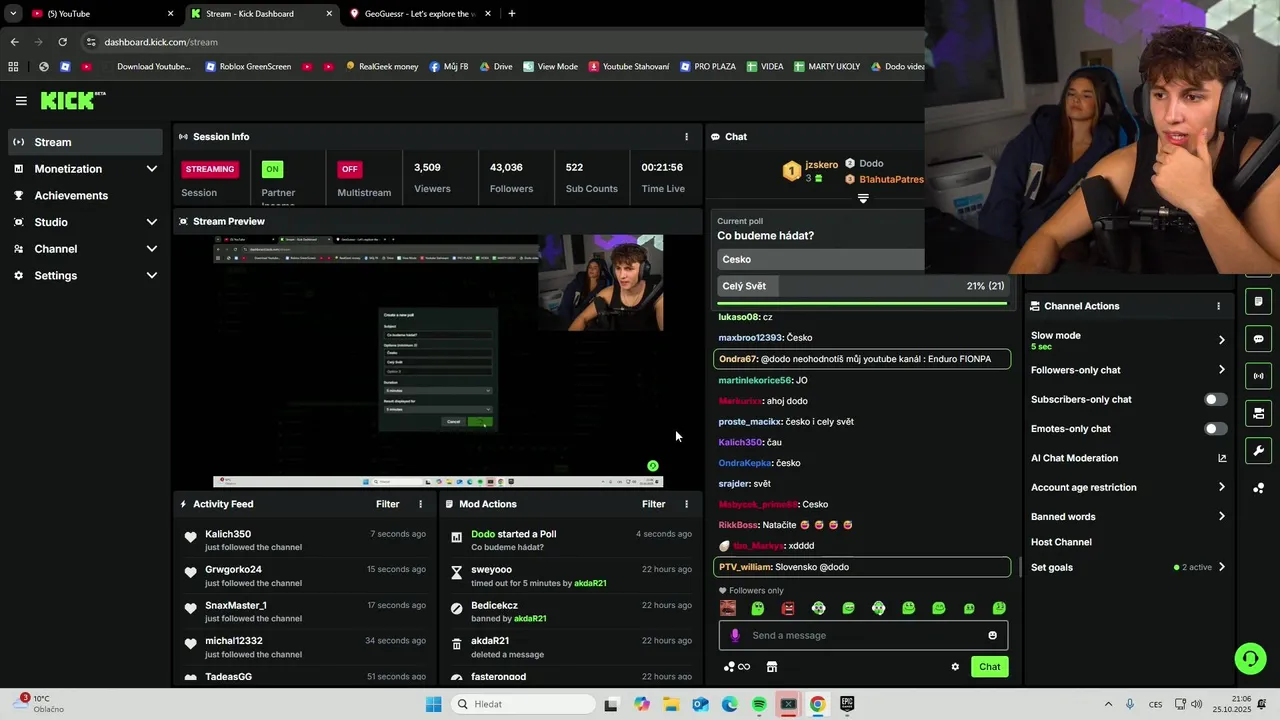Click the purple microphone icon in message box
The width and height of the screenshot is (1280, 720).
(x=735, y=635)
